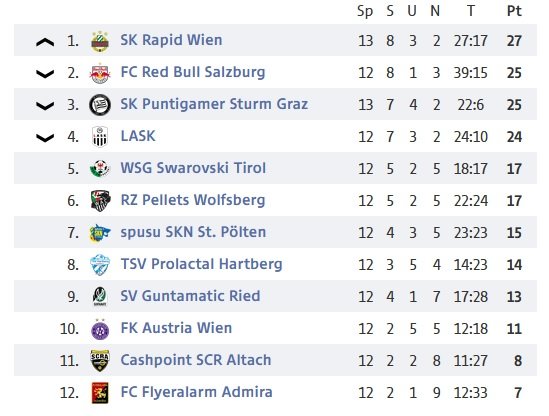Select the FC Flyeralarm Admira red crest
Viewport: 549px width, 416px height.
[100, 393]
